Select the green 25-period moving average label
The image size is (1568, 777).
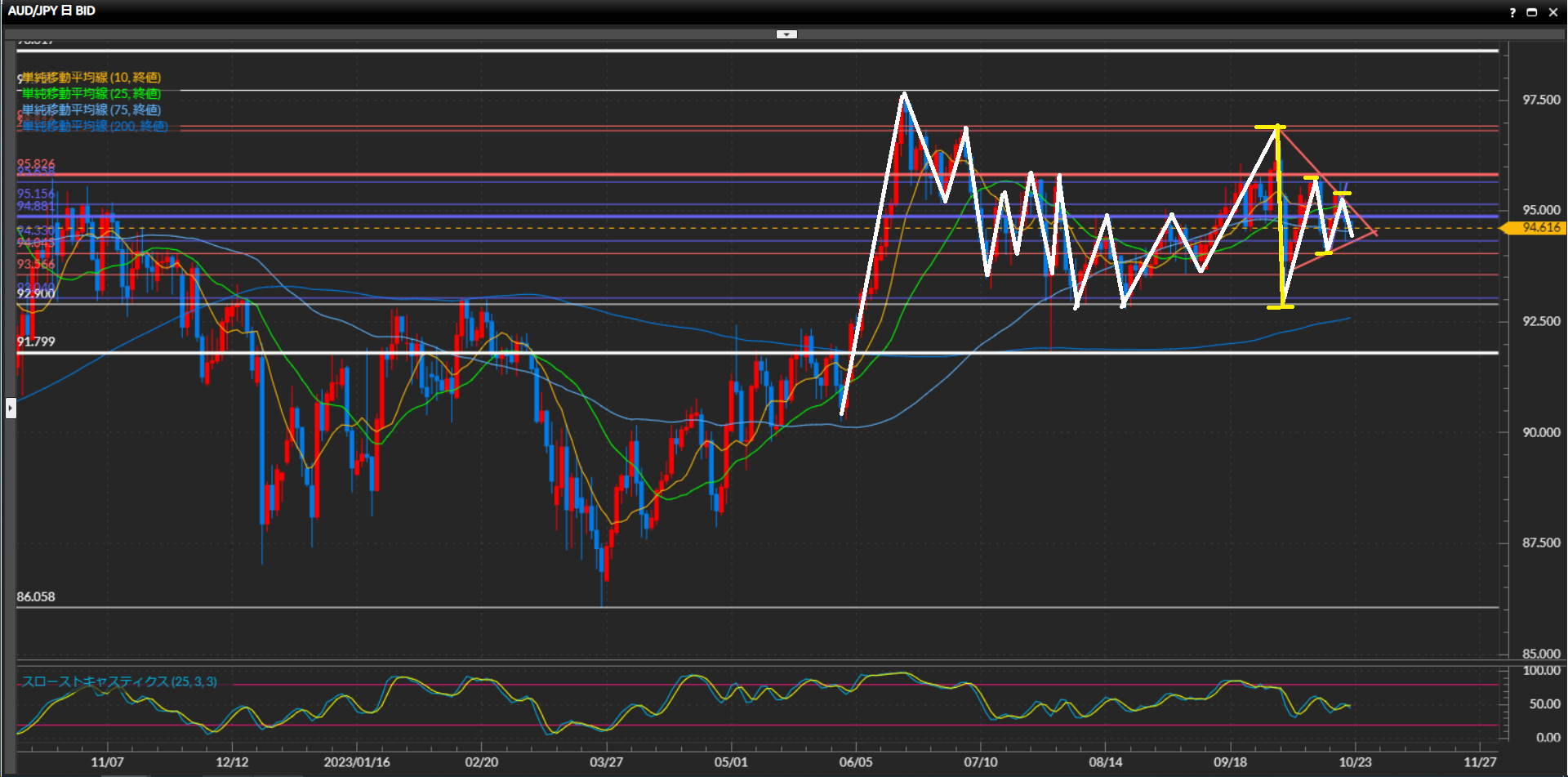point(91,94)
